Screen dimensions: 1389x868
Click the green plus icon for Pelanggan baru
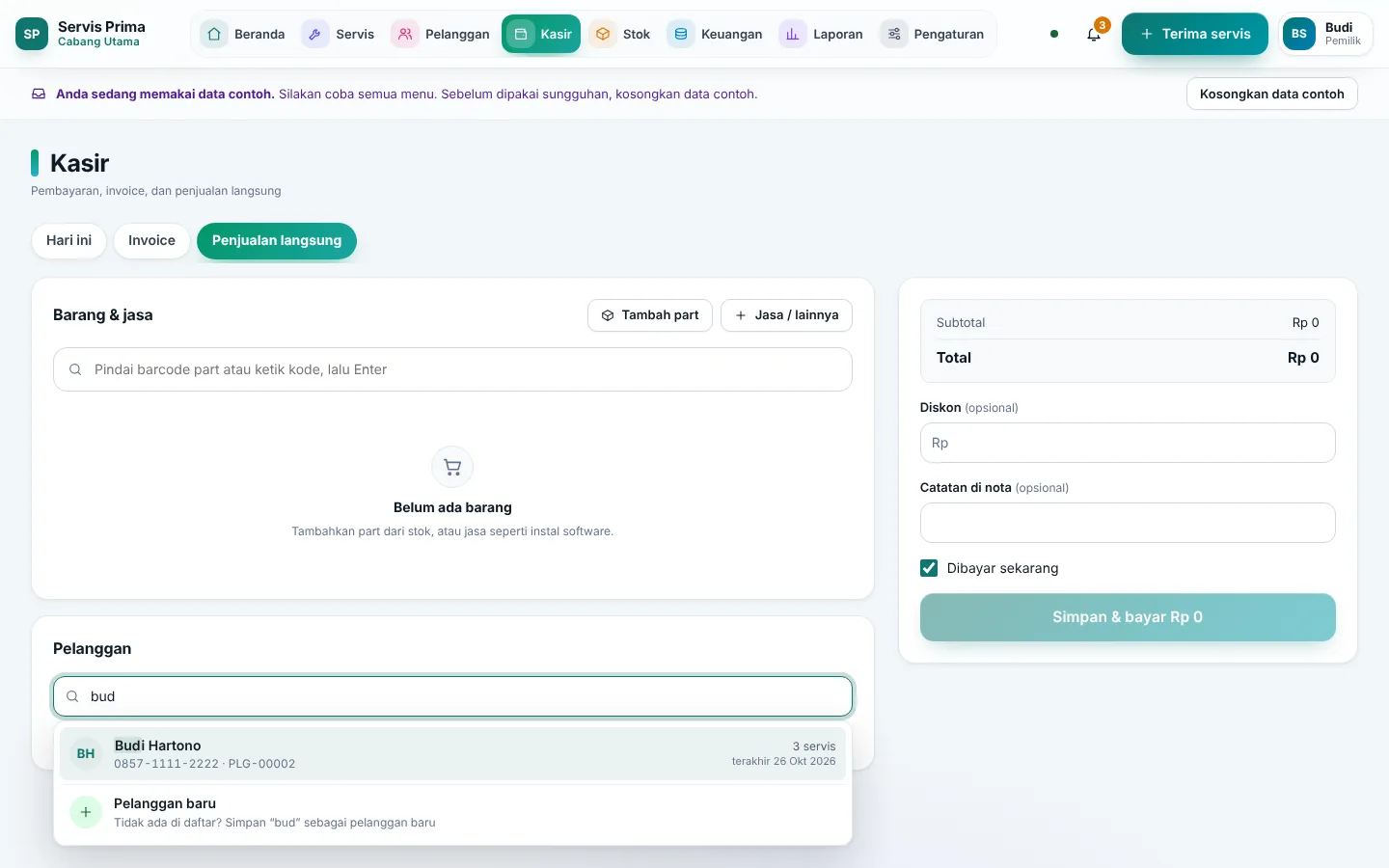[x=86, y=812]
